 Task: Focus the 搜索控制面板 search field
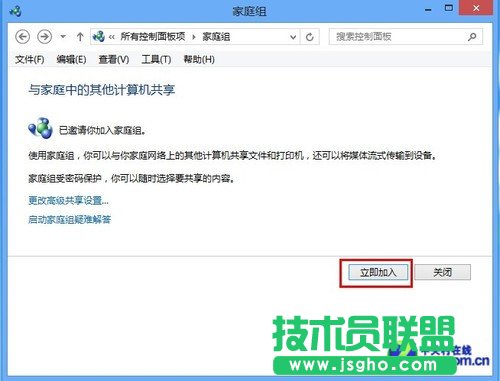tap(405, 37)
